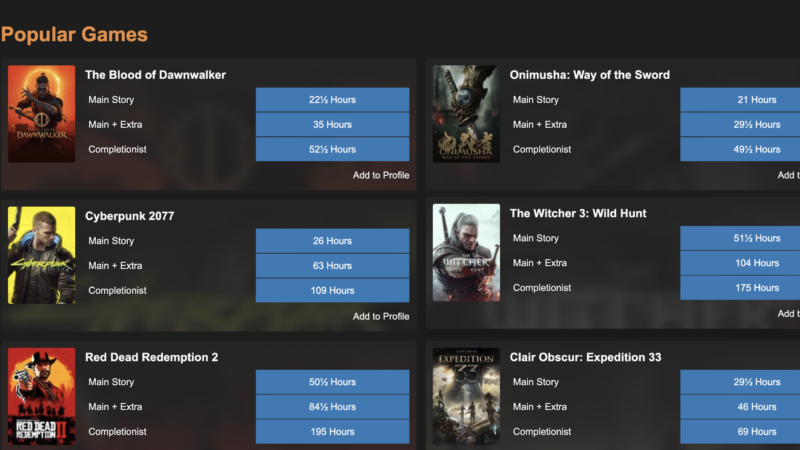Click Main + Extra label under Onimusha
This screenshot has height=450, width=800.
[540, 124]
